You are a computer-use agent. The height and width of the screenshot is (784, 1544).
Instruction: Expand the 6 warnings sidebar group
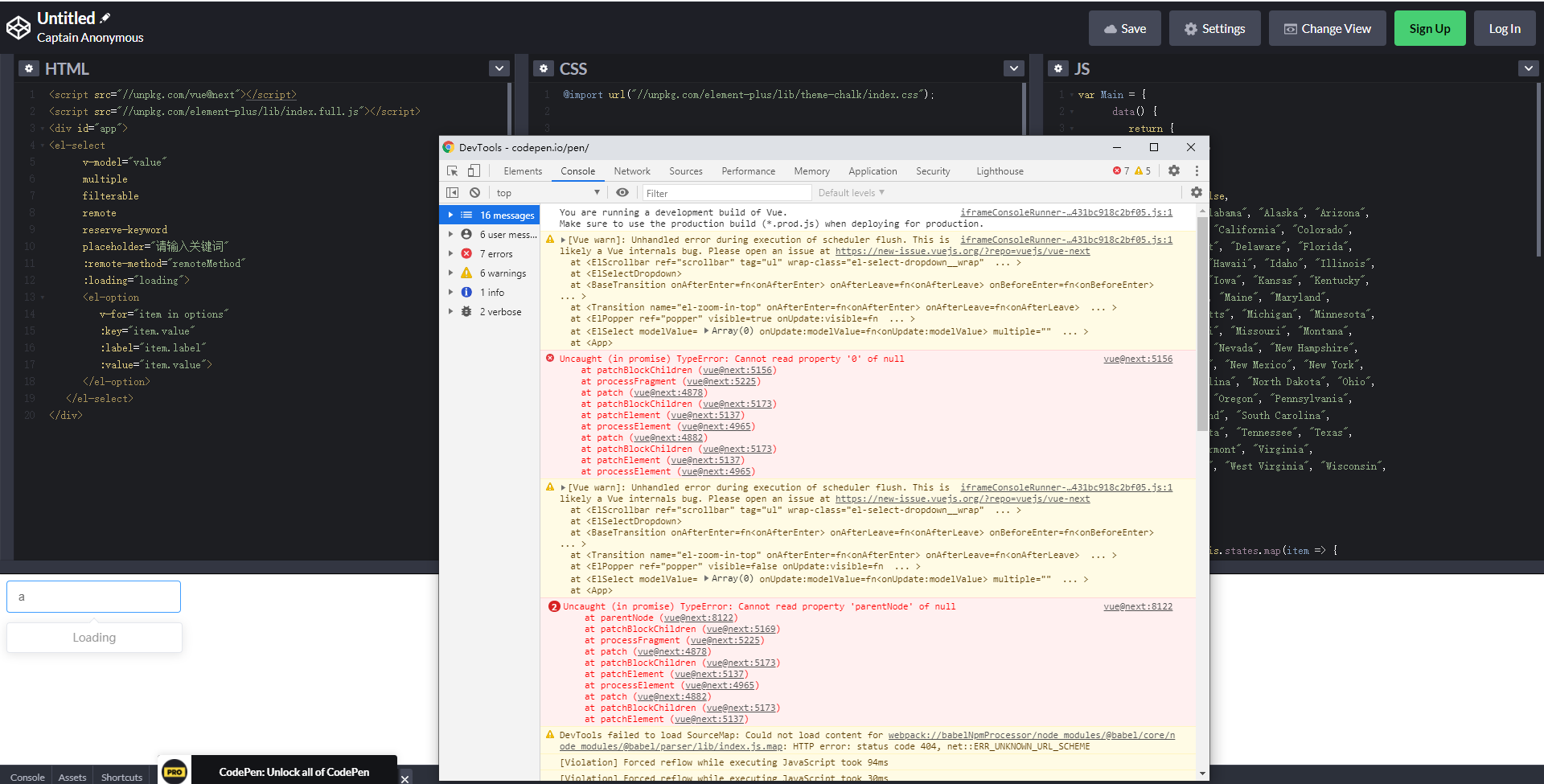click(491, 273)
